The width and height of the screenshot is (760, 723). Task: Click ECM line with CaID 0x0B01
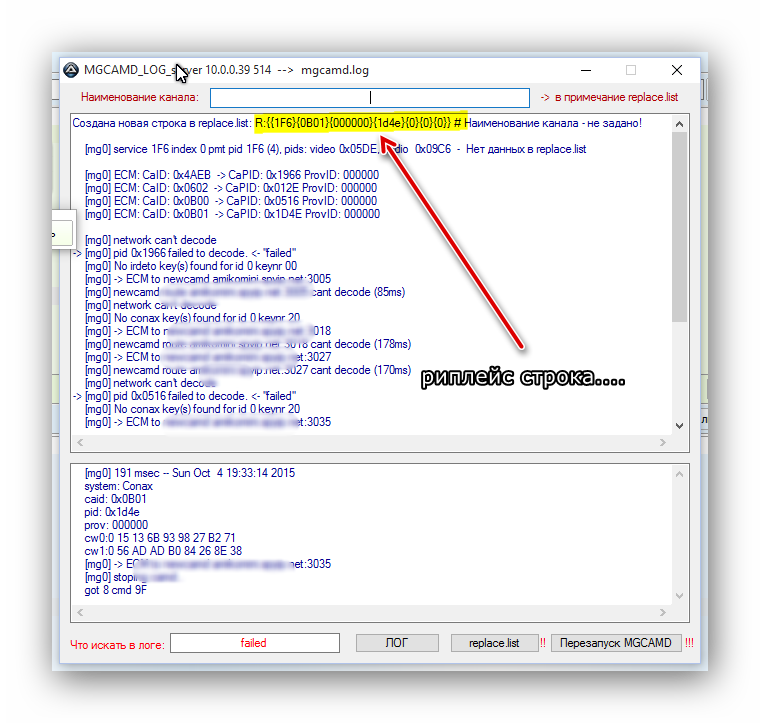pos(232,214)
